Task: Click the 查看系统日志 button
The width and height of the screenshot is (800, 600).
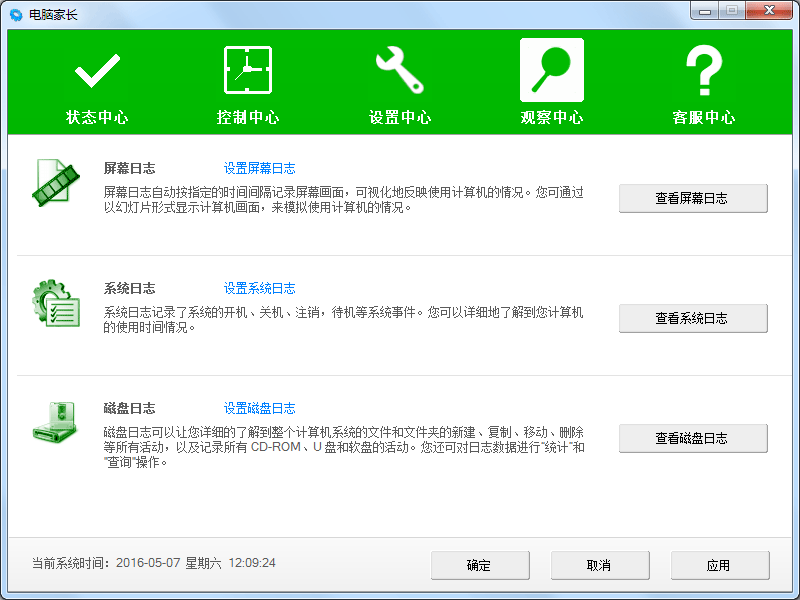Action: 692,319
